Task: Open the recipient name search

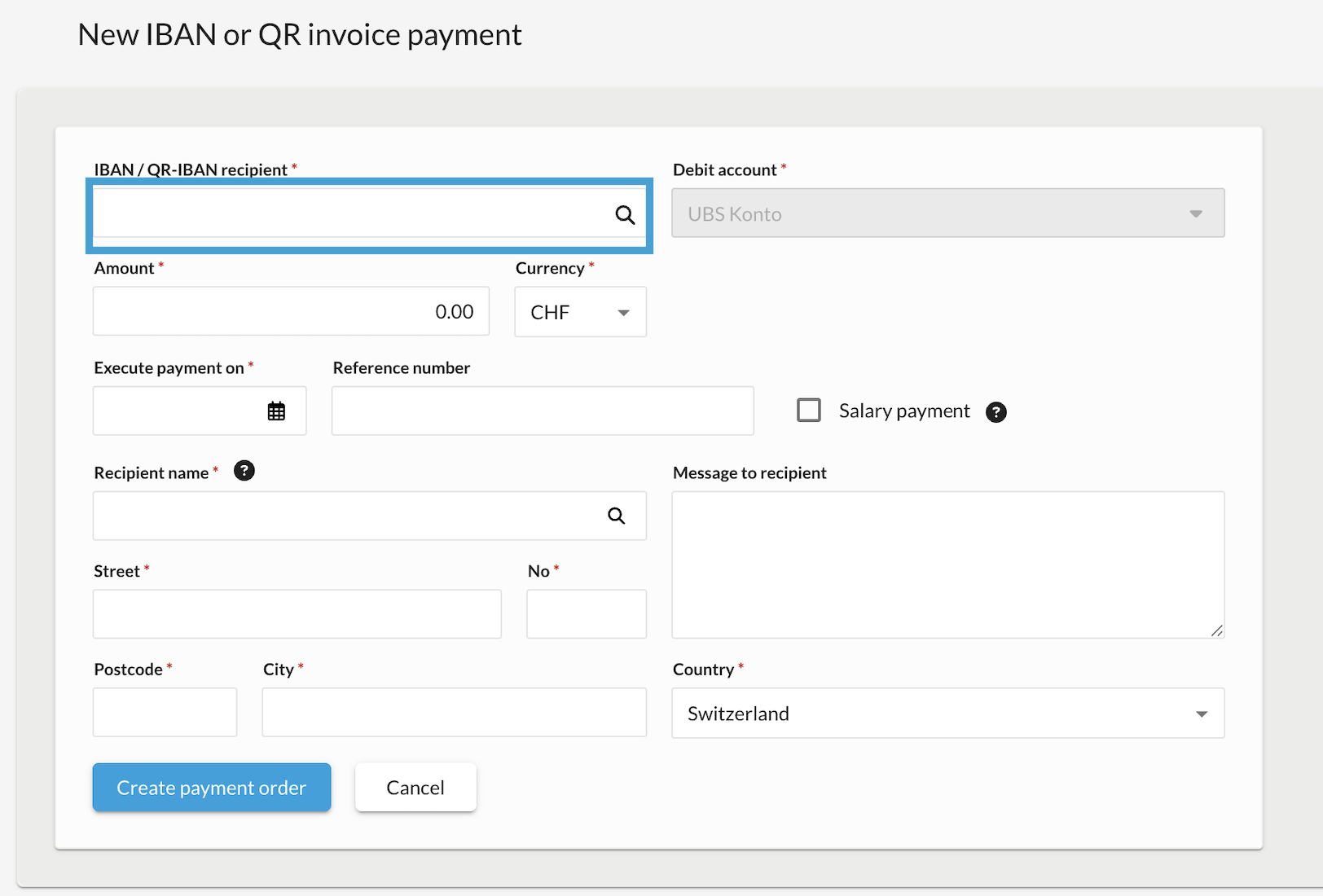Action: pos(616,516)
